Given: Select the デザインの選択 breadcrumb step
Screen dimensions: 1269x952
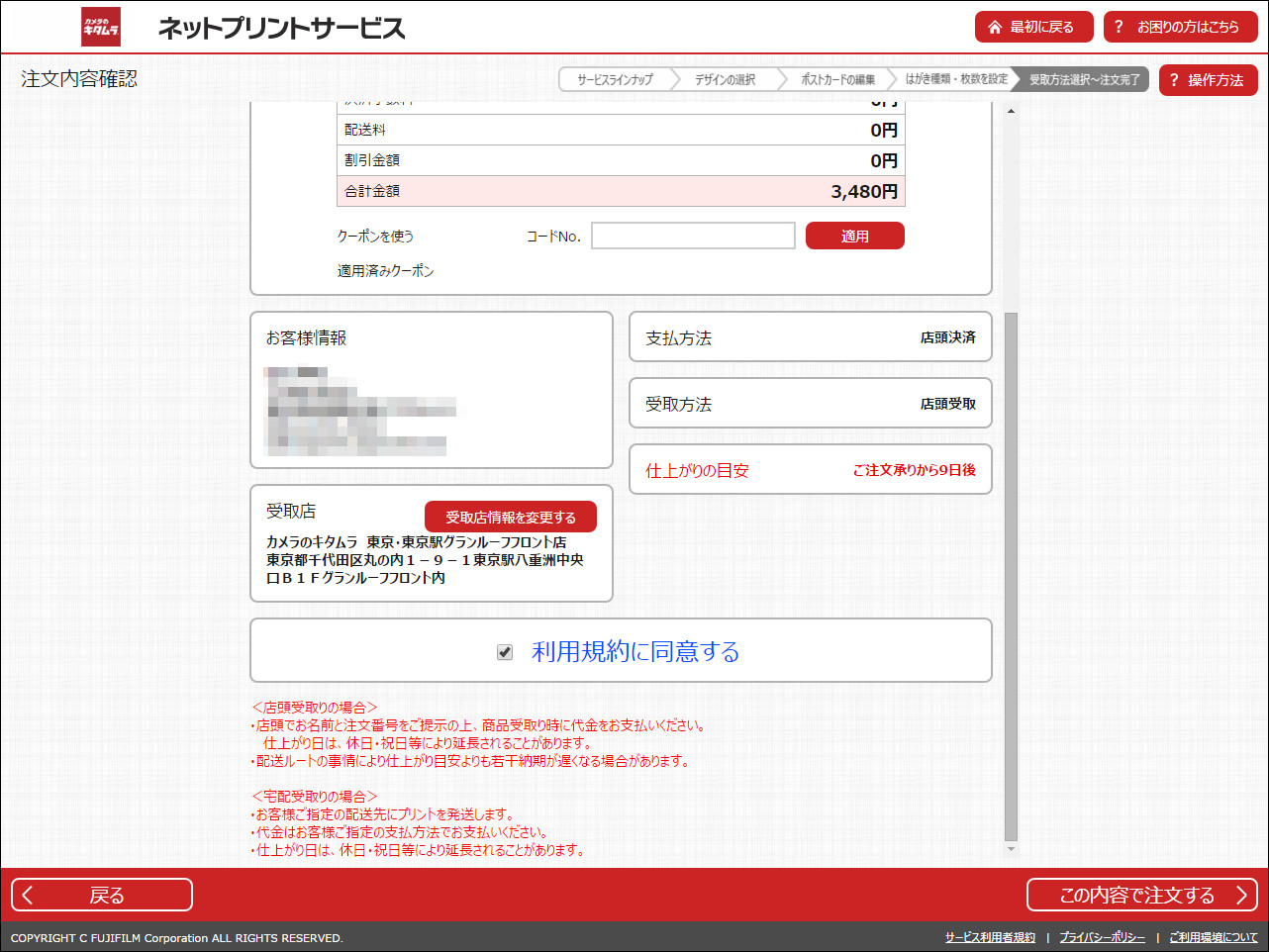Looking at the screenshot, I should click(x=728, y=78).
